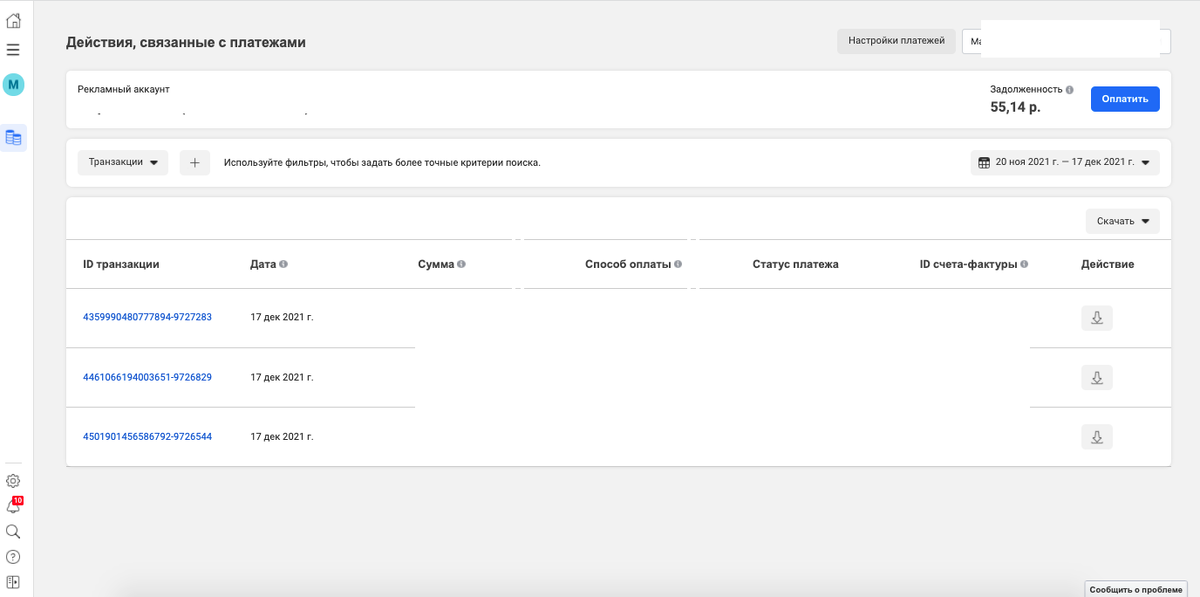The height and width of the screenshot is (597, 1200).
Task: Click Сообщить о проблеме button
Action: [1137, 589]
